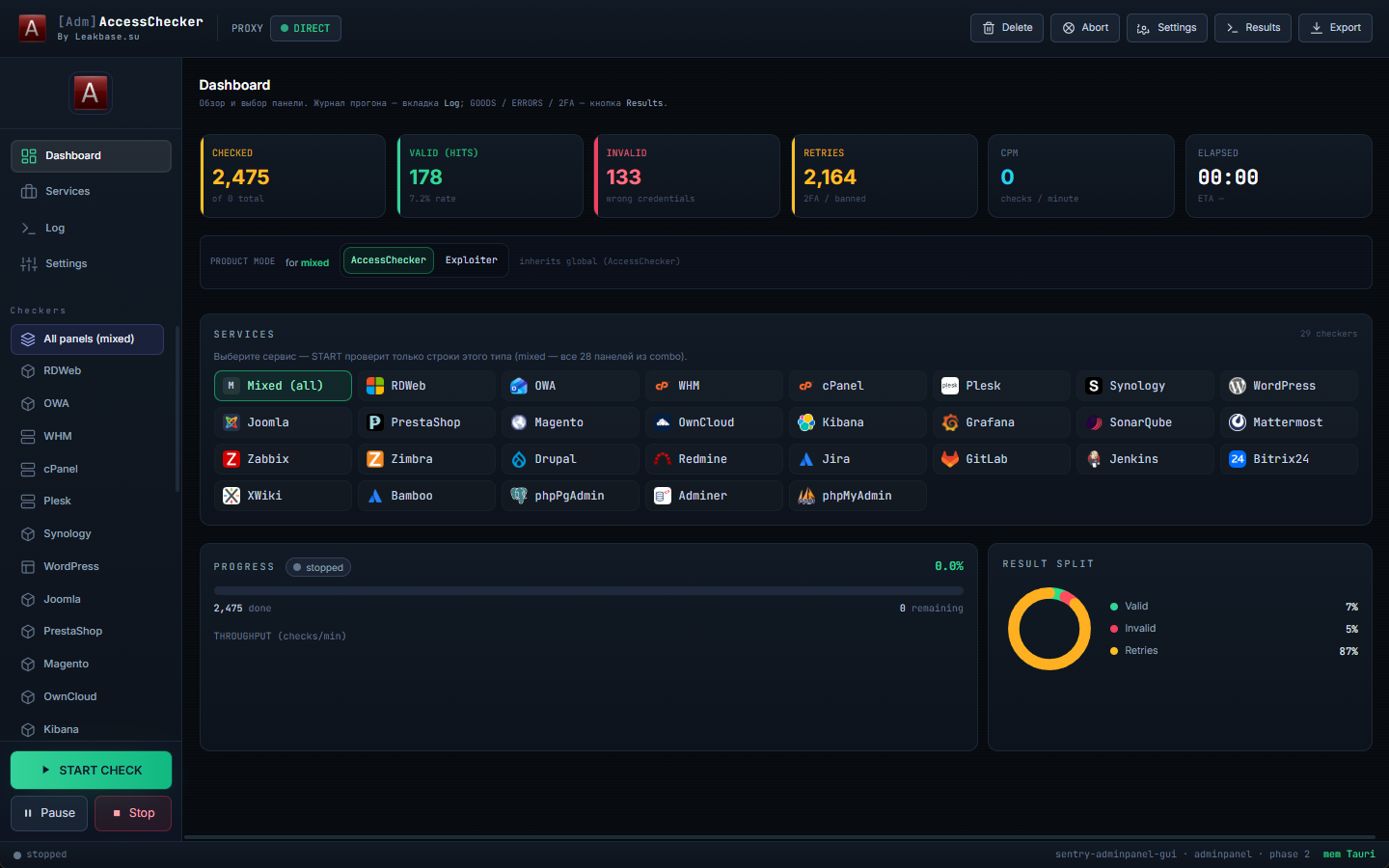Click the progress bar track
Image resolution: width=1389 pixels, height=868 pixels.
pos(588,590)
